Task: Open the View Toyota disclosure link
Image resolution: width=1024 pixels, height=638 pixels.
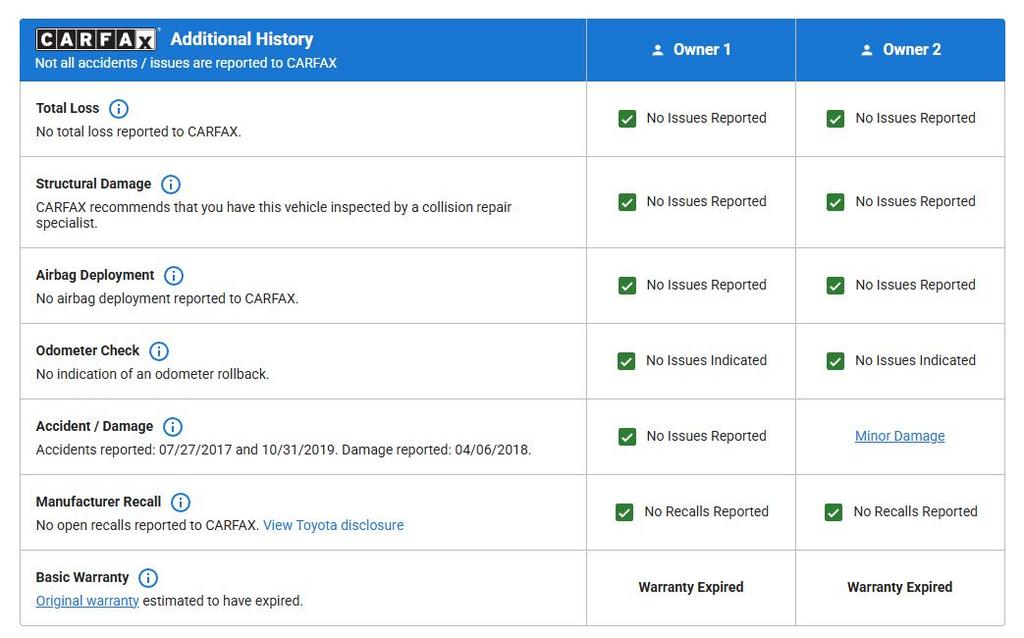Action: pos(333,525)
